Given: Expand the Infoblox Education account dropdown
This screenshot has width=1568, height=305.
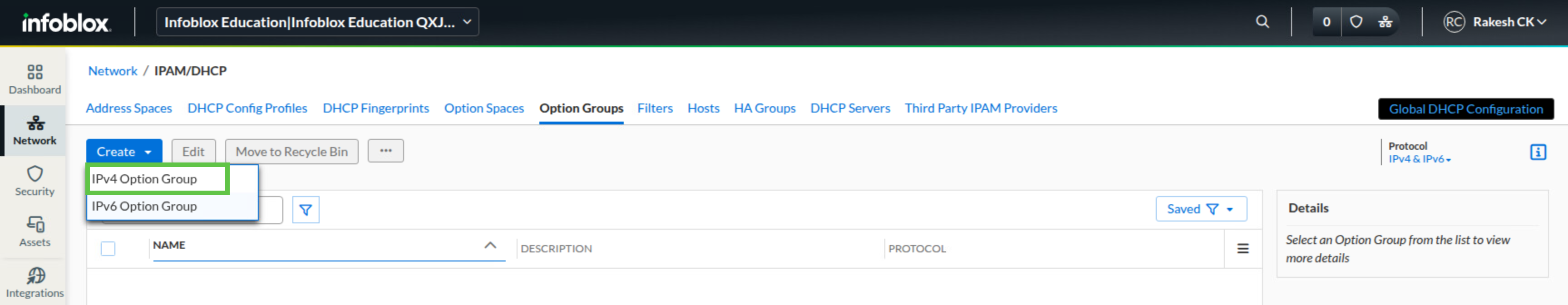Looking at the screenshot, I should [317, 22].
